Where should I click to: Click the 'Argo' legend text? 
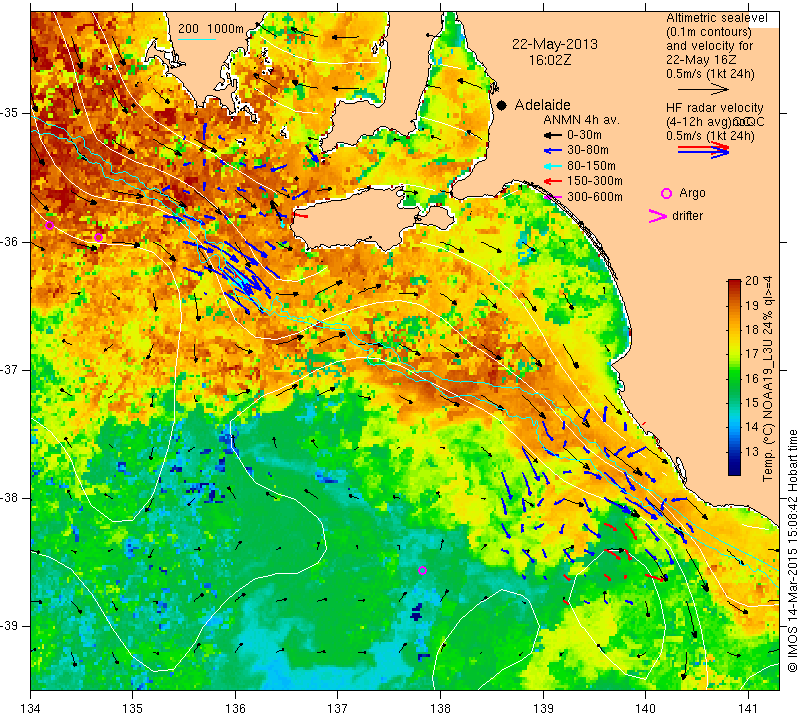click(x=692, y=193)
